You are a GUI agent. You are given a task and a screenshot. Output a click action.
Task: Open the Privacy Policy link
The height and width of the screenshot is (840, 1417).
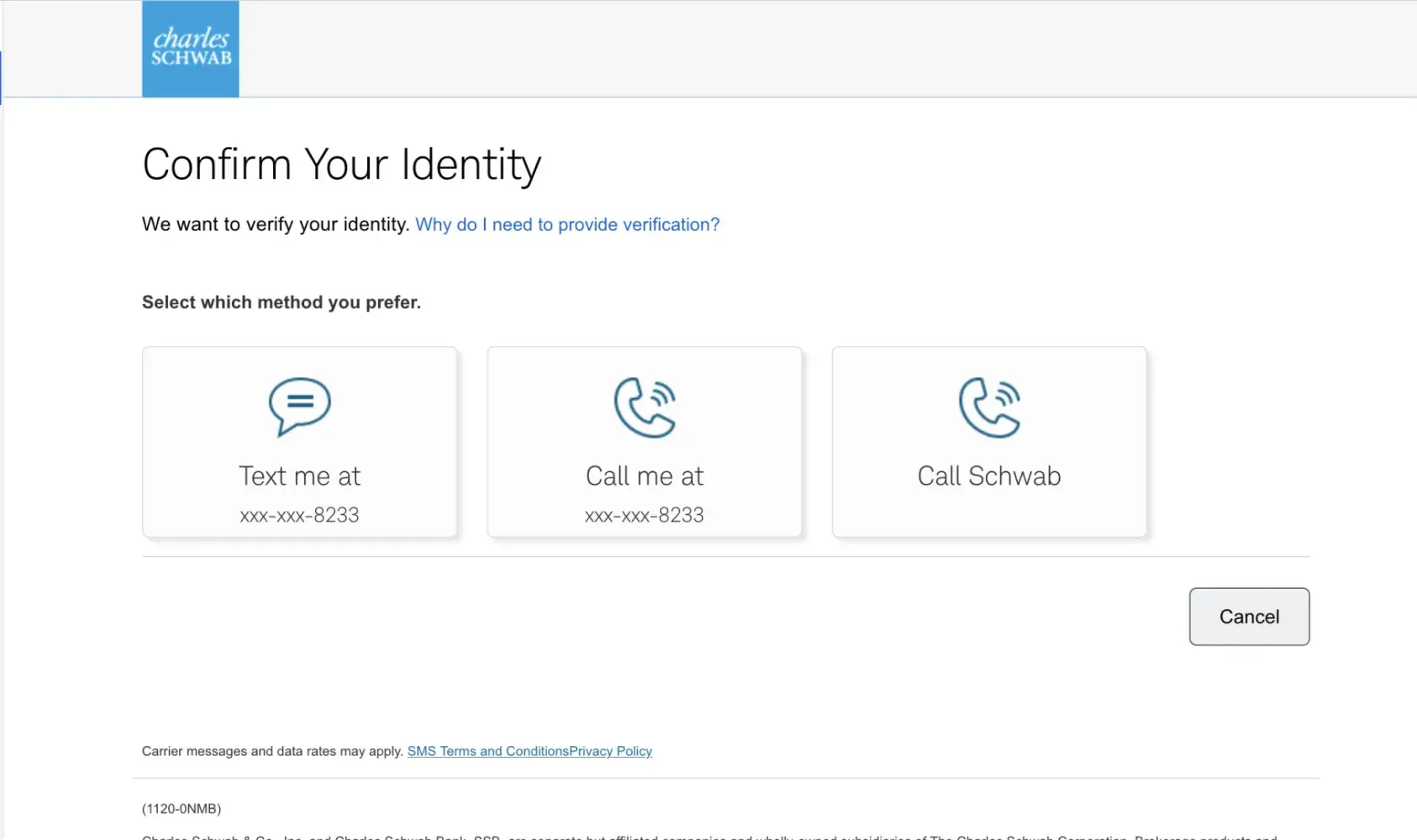click(x=611, y=751)
